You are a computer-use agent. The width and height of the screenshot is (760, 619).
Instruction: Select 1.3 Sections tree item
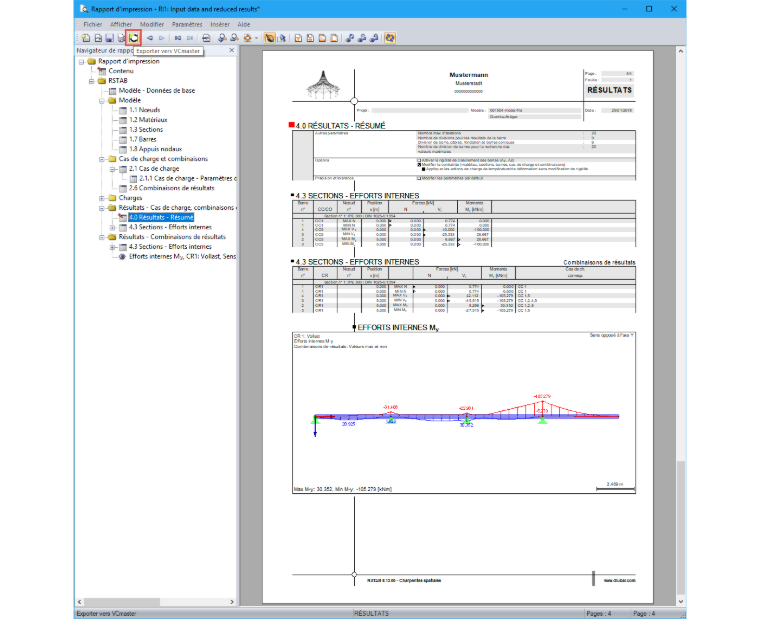(x=146, y=129)
